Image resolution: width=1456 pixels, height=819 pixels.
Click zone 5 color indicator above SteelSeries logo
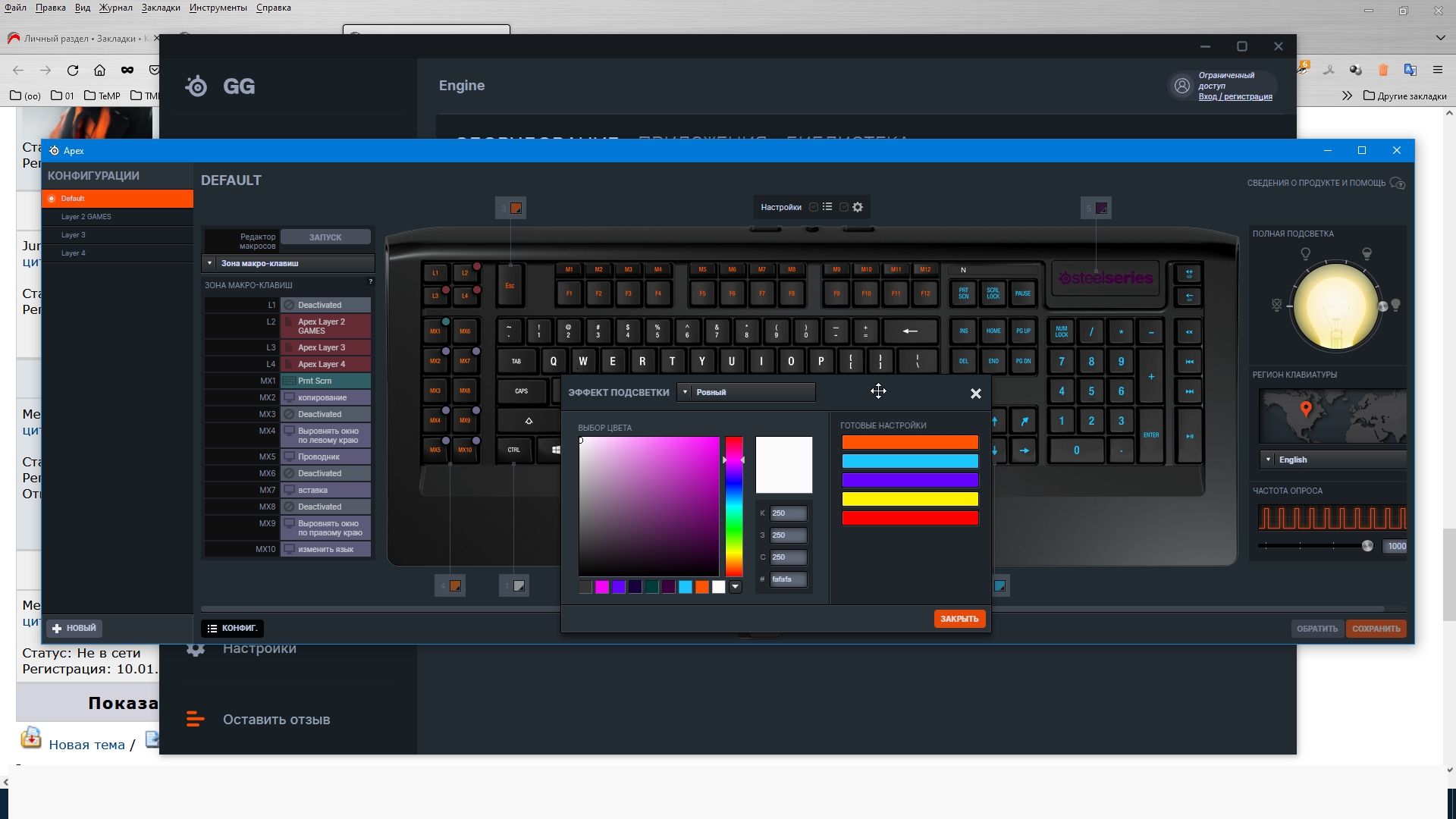[1102, 209]
